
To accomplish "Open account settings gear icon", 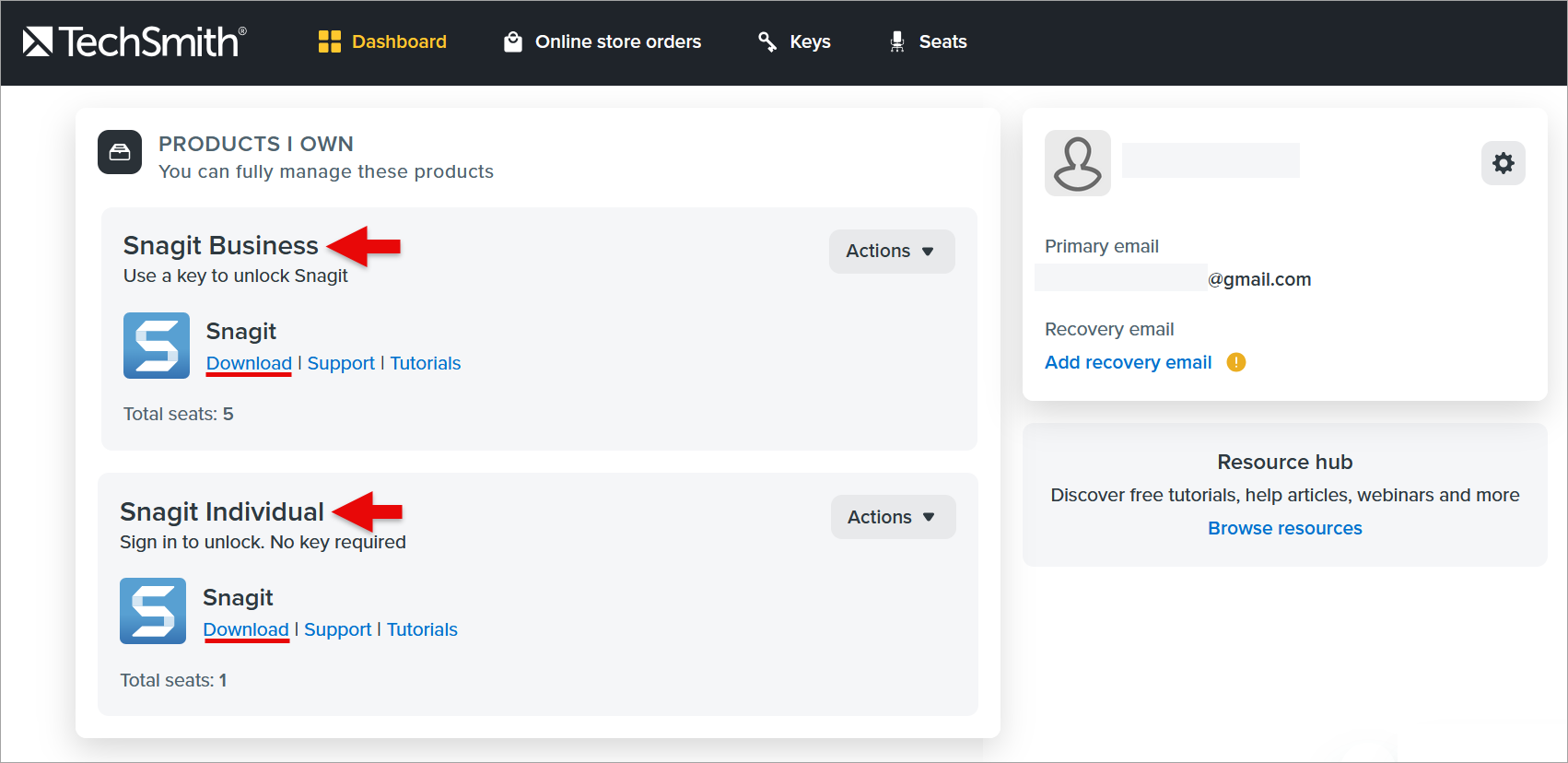I will click(1504, 163).
